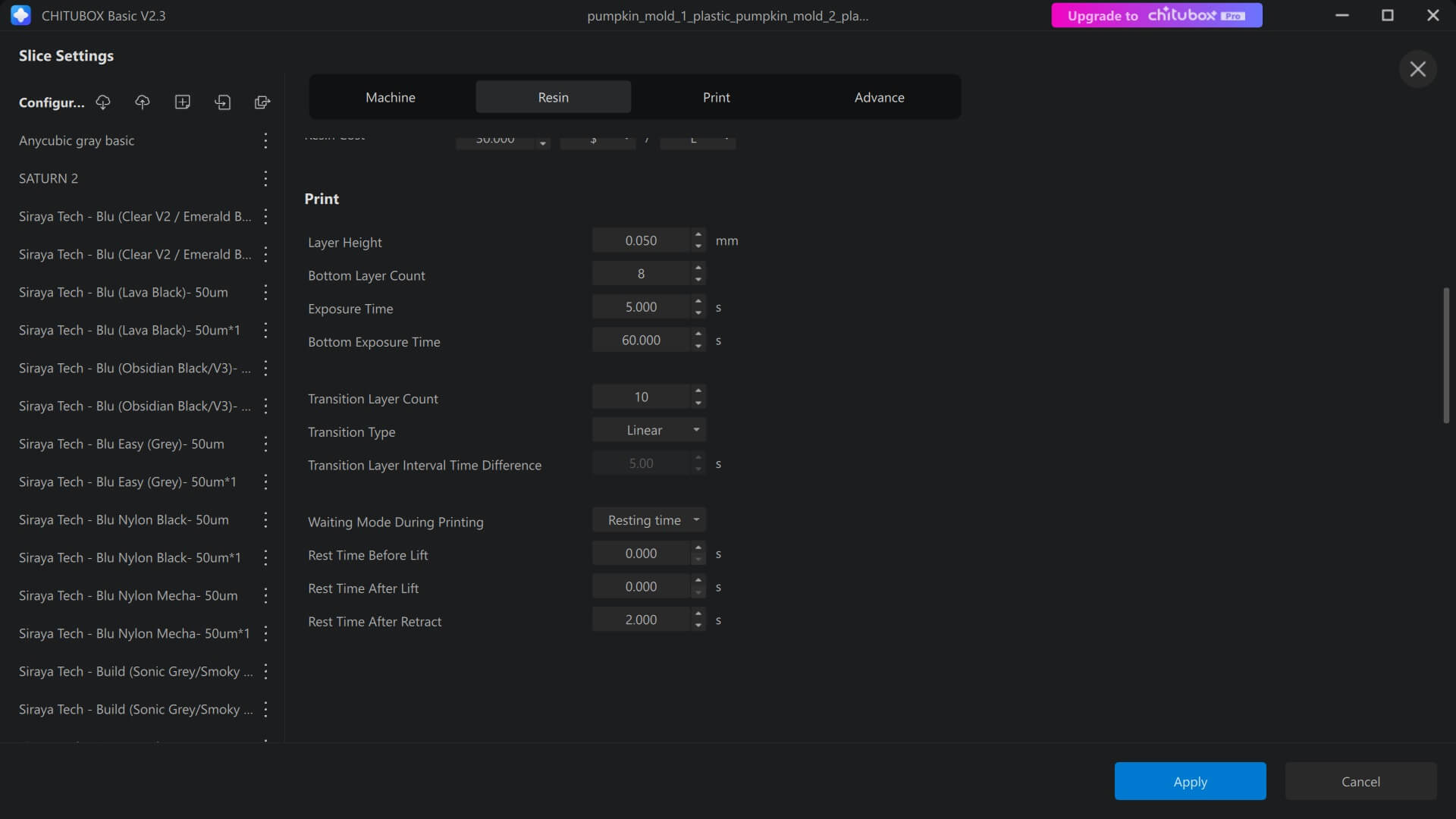Click the import configuration icon
Screen dimensions: 1456x819
pyautogui.click(x=222, y=102)
